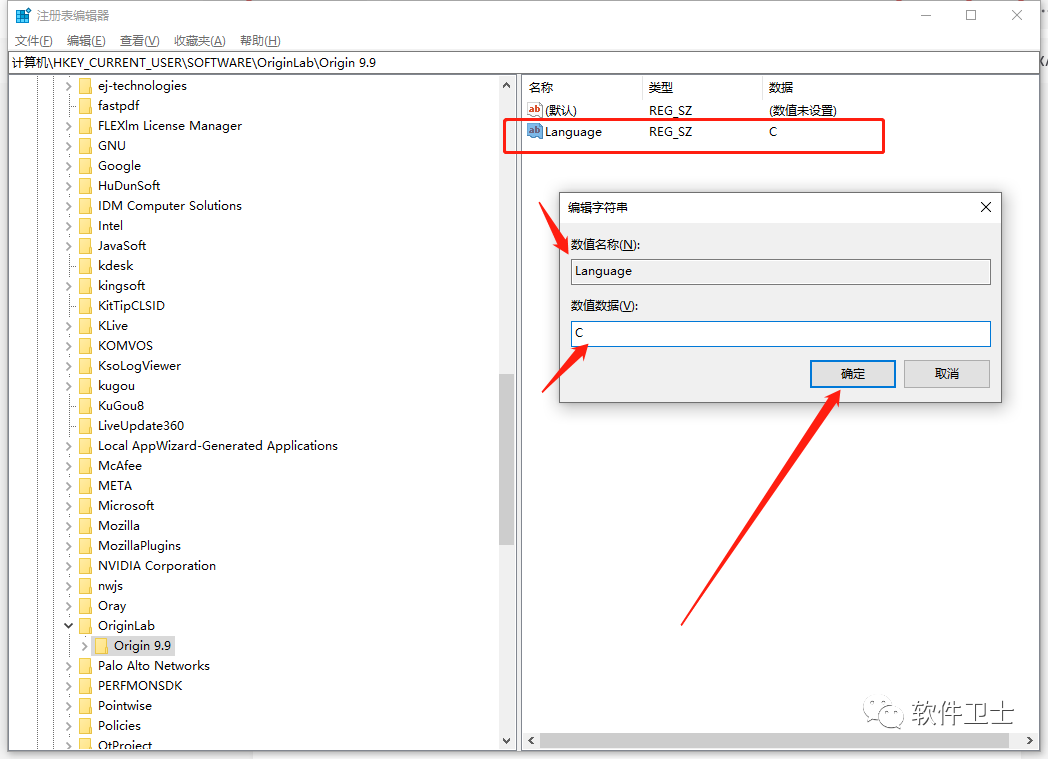Select the KsoLogViewer tree item
This screenshot has height=759, width=1048.
139,366
